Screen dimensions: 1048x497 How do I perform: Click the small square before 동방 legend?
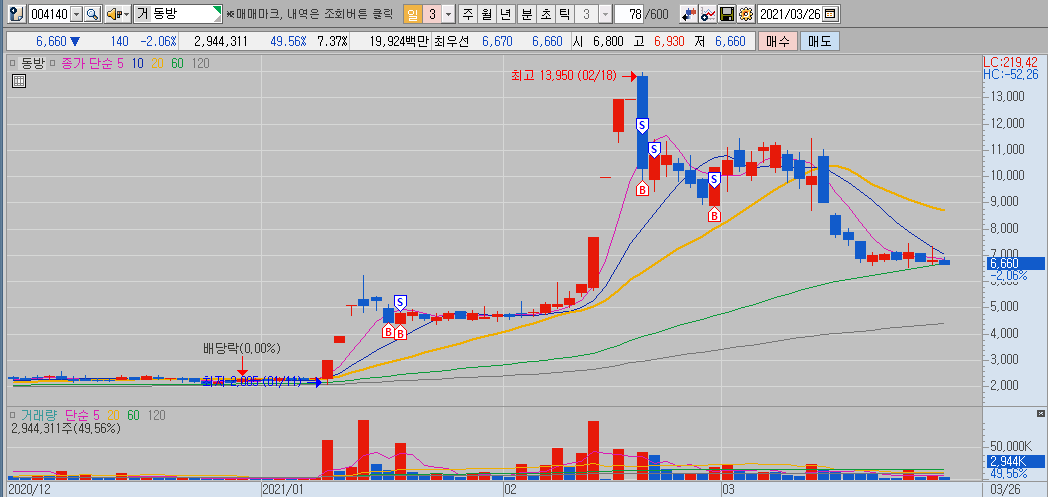coord(13,63)
